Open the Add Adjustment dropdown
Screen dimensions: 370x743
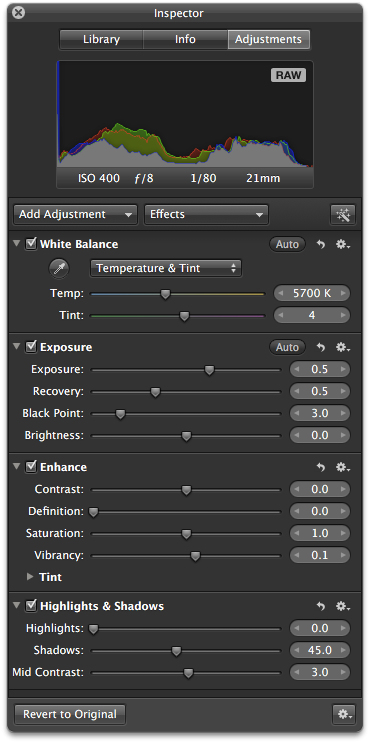click(x=75, y=215)
